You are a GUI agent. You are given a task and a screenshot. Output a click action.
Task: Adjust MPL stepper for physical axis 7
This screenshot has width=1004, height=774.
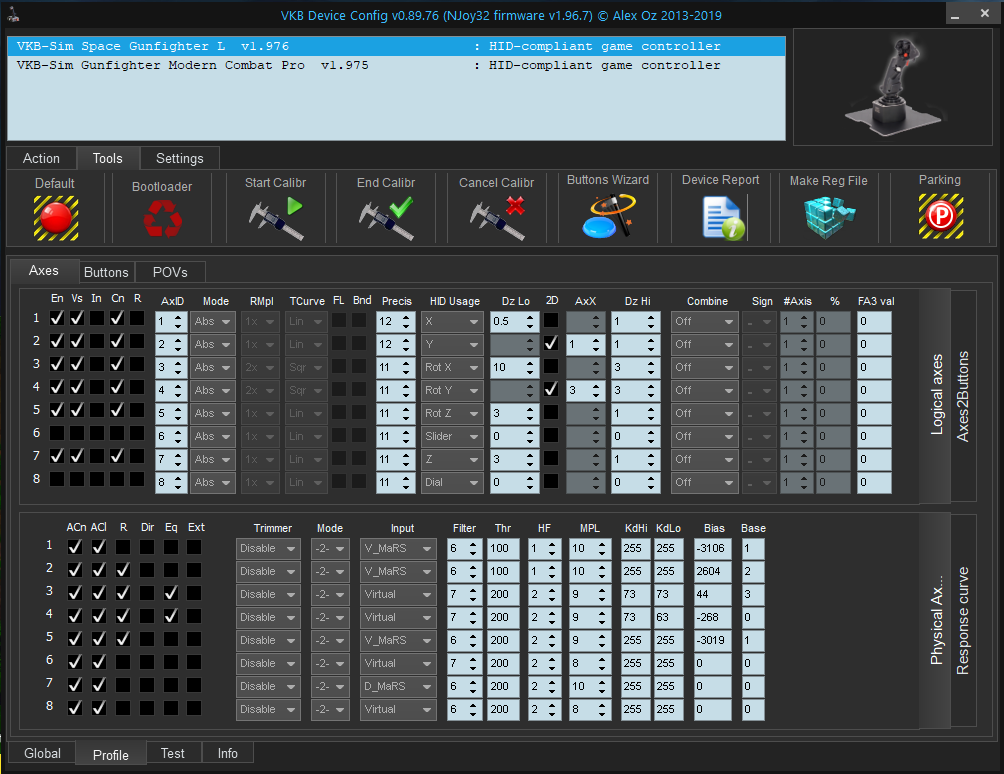[x=602, y=687]
